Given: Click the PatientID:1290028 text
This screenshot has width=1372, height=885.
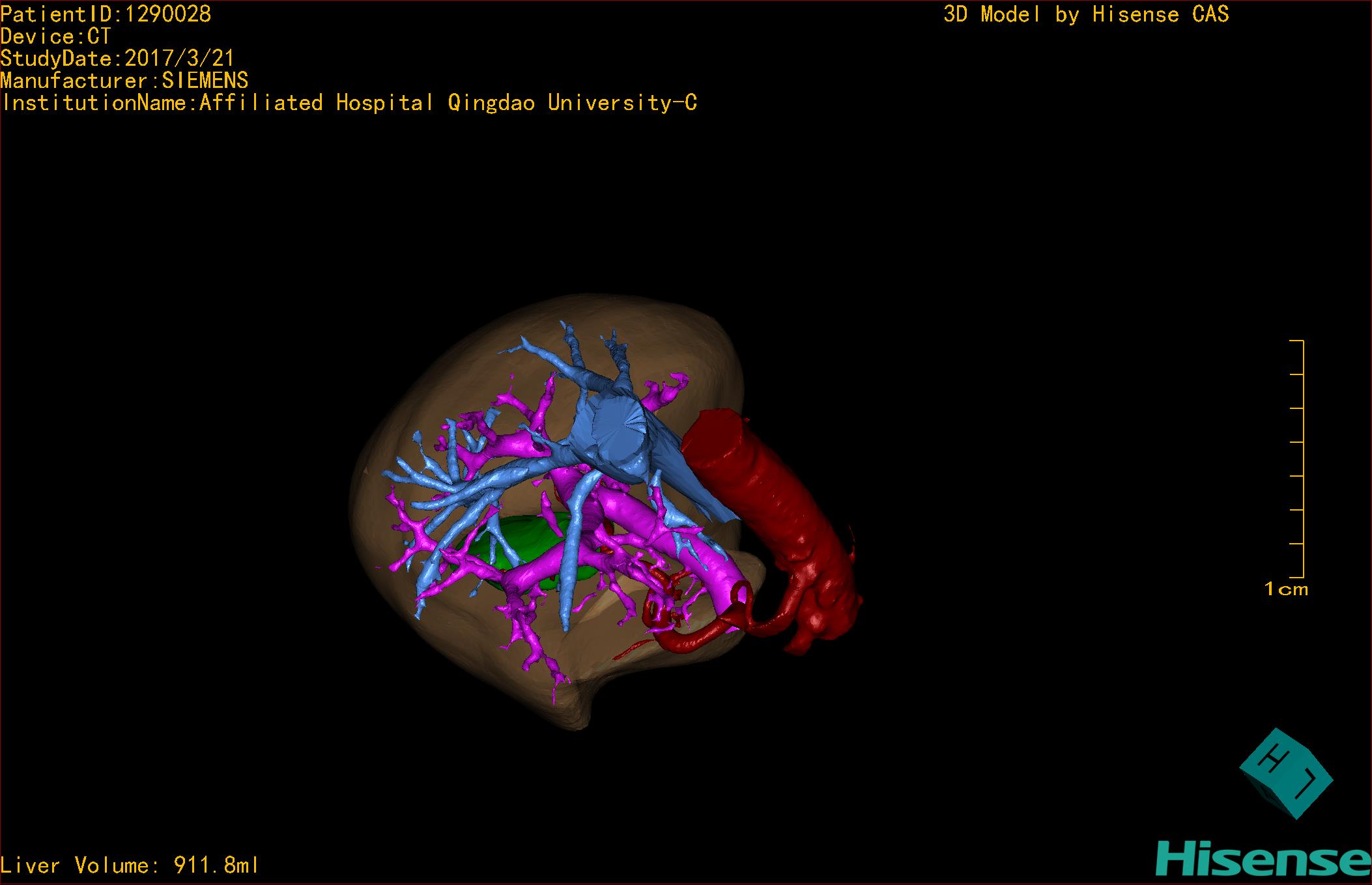Looking at the screenshot, I should coord(106,14).
